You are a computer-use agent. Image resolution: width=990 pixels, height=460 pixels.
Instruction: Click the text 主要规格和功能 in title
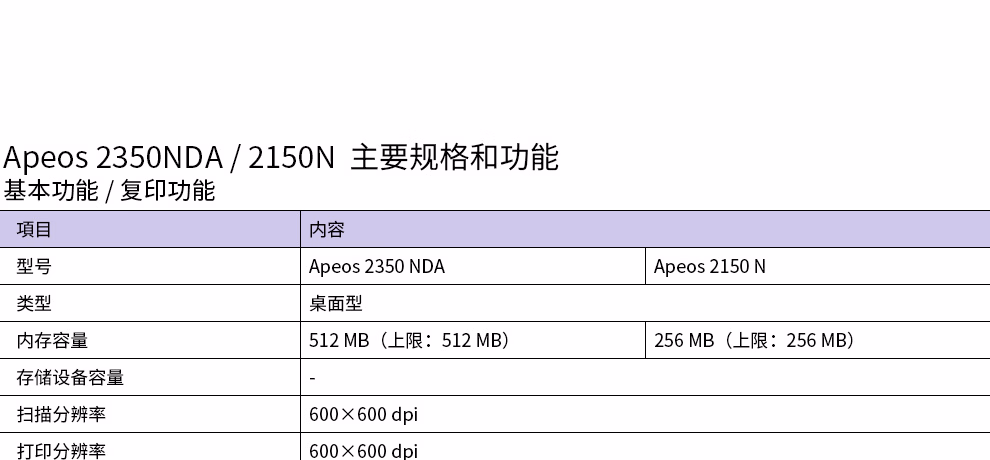[x=455, y=158]
